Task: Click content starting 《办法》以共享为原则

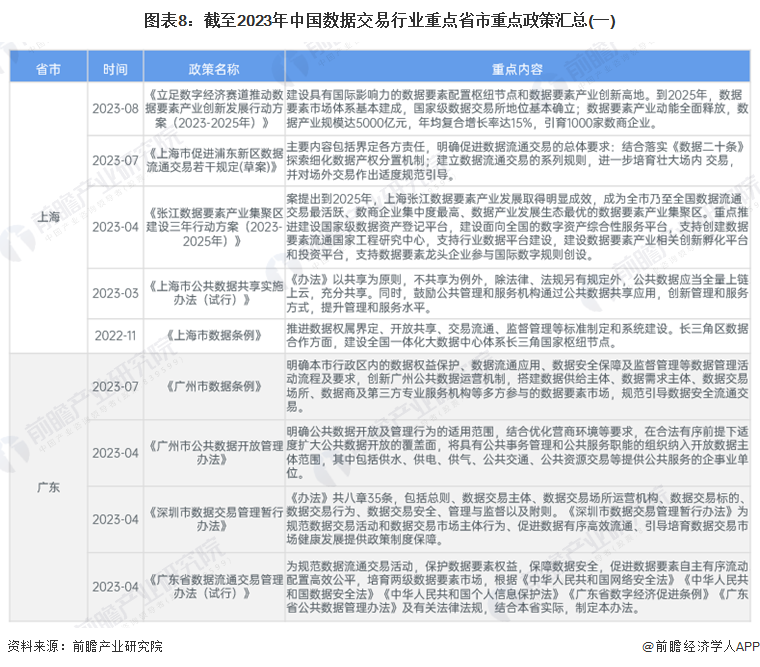Action: pos(517,293)
